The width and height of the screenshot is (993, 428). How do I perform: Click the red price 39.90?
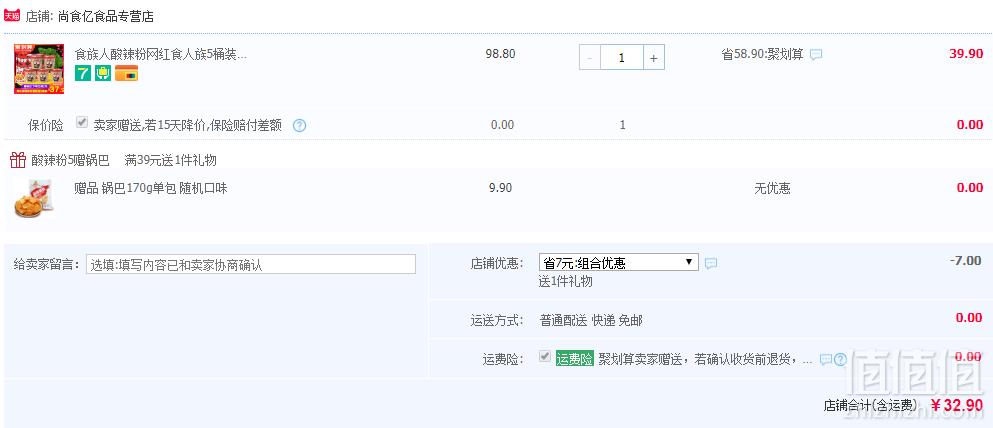point(966,54)
